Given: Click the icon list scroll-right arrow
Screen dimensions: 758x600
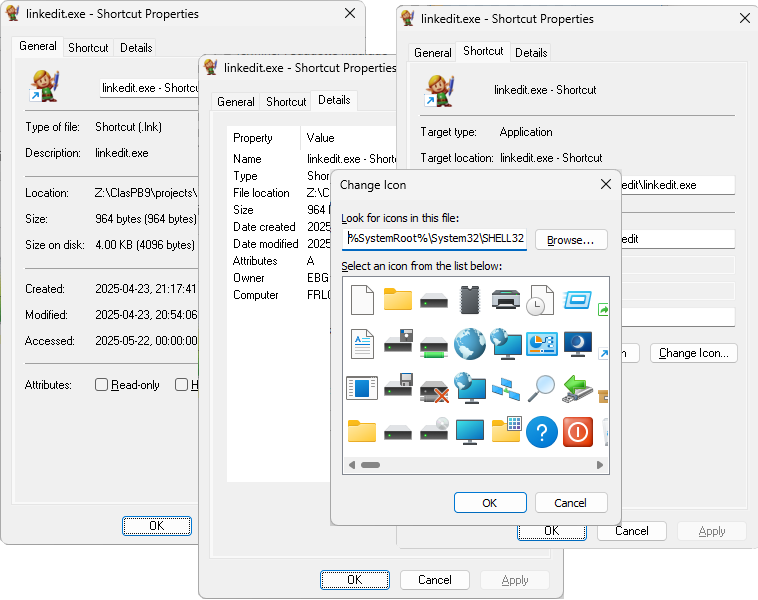Looking at the screenshot, I should 599,465.
